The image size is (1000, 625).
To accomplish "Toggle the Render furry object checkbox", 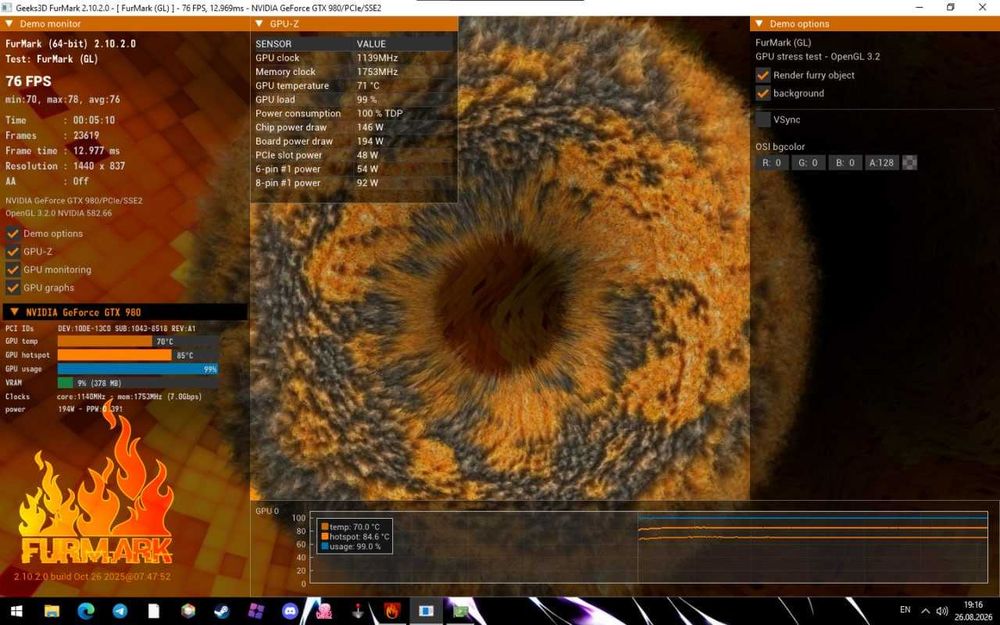I will [763, 75].
